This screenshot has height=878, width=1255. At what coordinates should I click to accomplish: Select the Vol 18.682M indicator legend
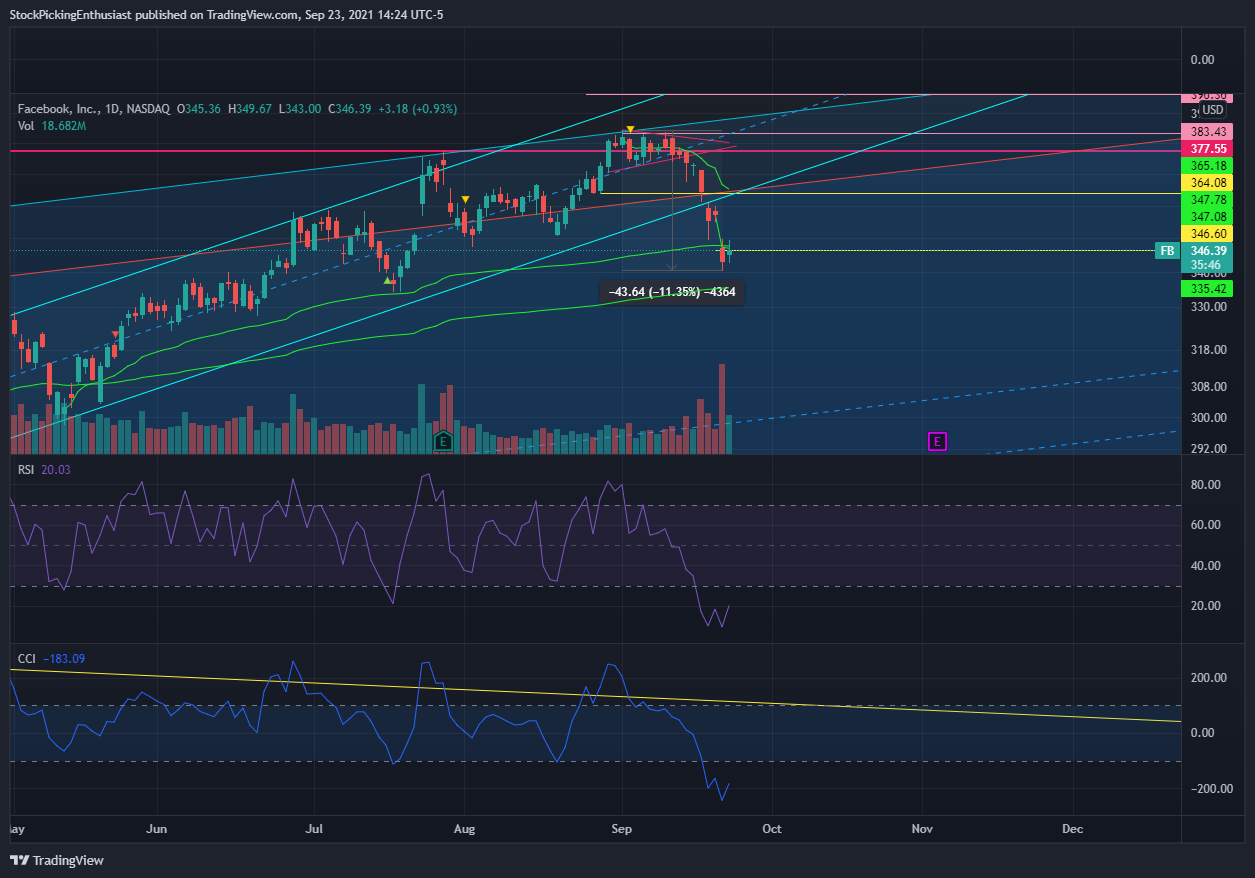coord(52,126)
